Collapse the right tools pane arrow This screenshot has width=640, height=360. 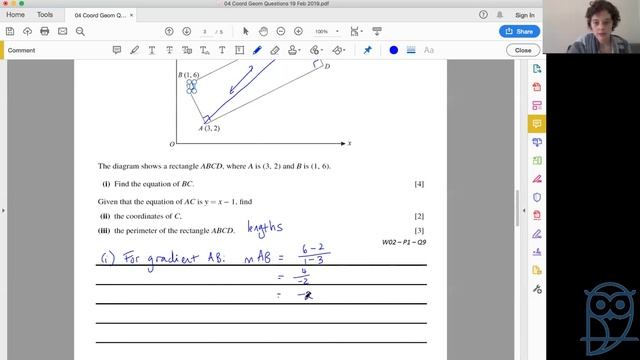524,211
